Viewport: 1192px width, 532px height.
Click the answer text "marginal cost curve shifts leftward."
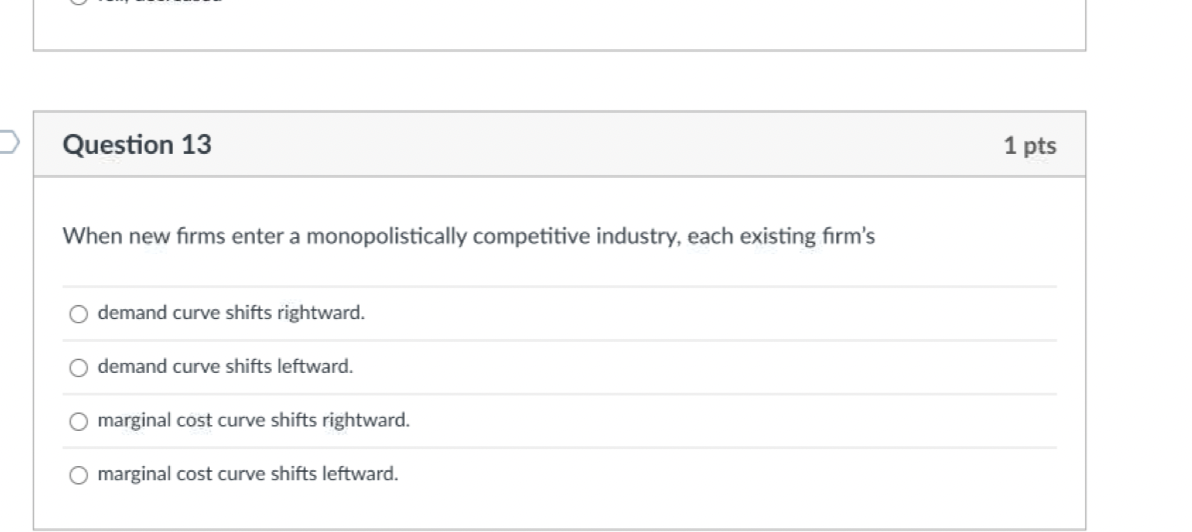pyautogui.click(x=248, y=474)
